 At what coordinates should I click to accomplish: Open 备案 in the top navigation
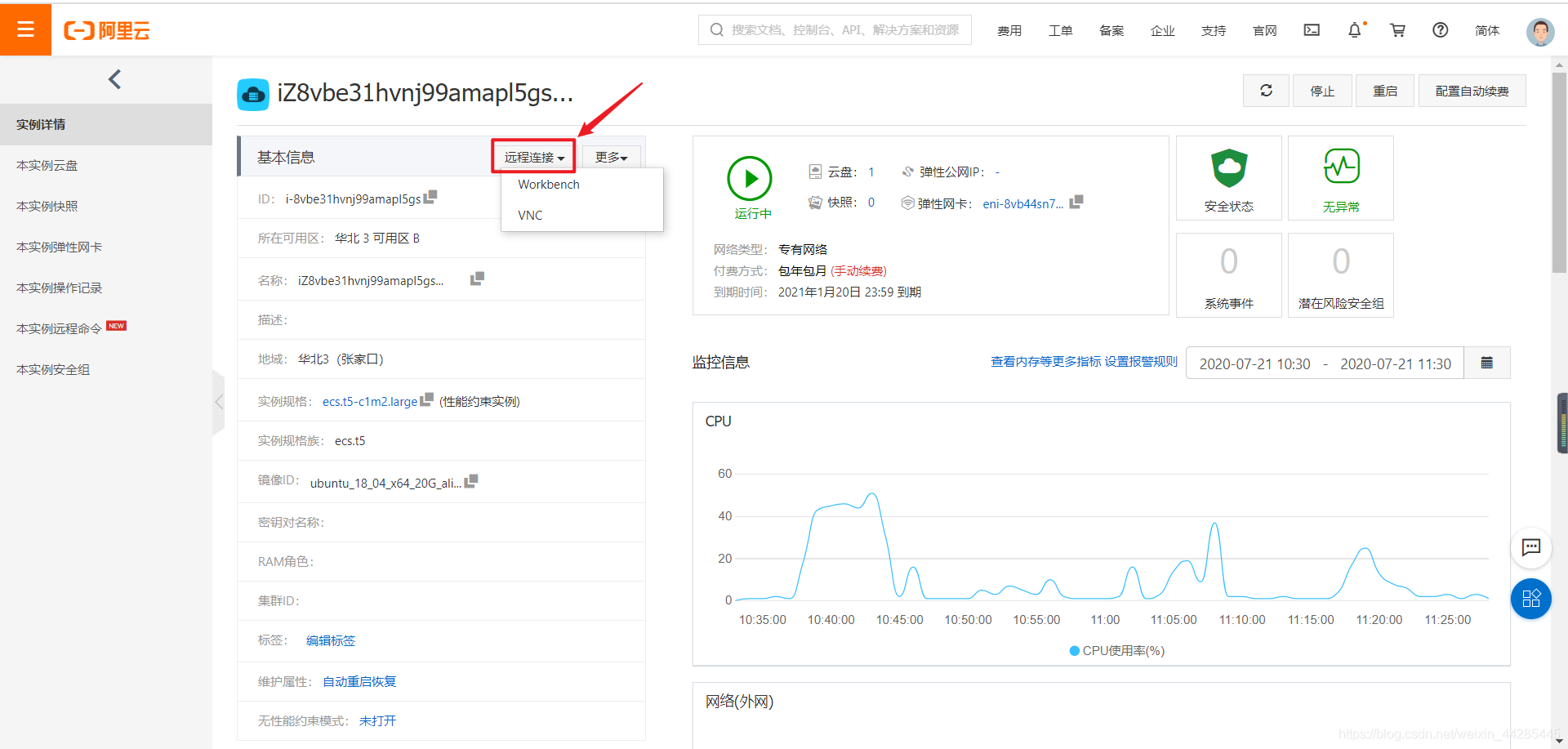point(1111,30)
